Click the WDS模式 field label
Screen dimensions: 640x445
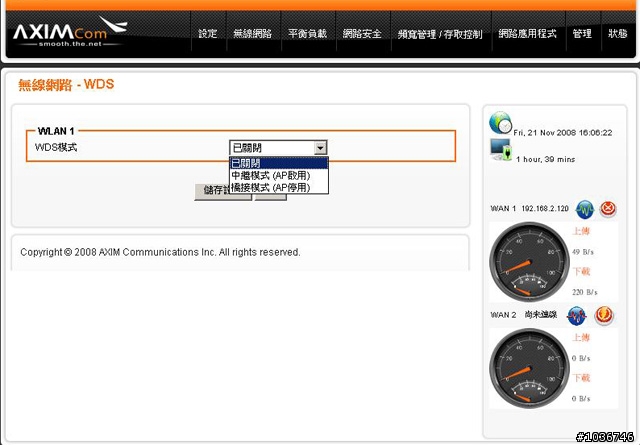point(56,147)
